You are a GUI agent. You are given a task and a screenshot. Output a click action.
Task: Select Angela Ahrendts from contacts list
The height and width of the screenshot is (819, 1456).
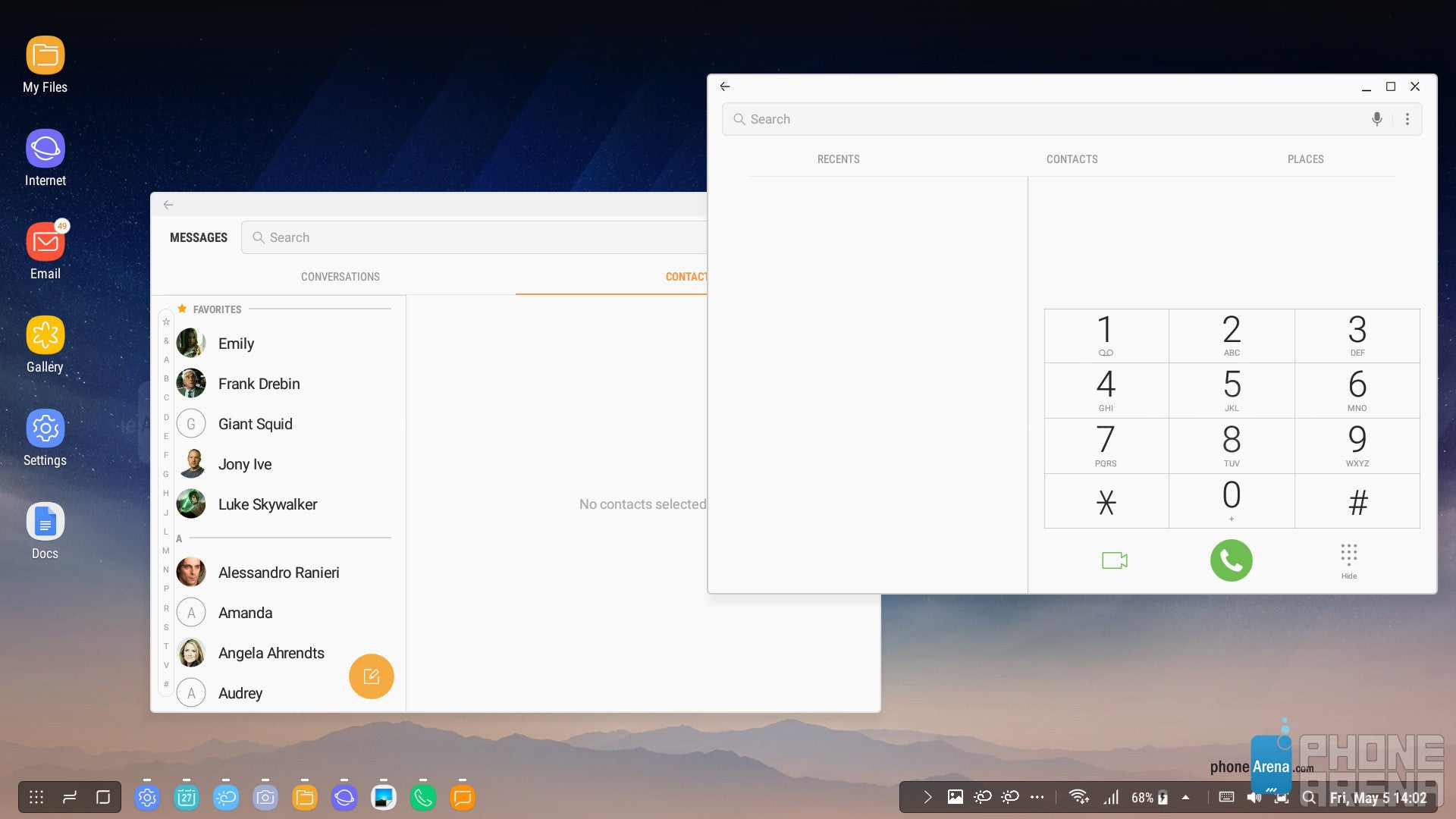coord(270,652)
